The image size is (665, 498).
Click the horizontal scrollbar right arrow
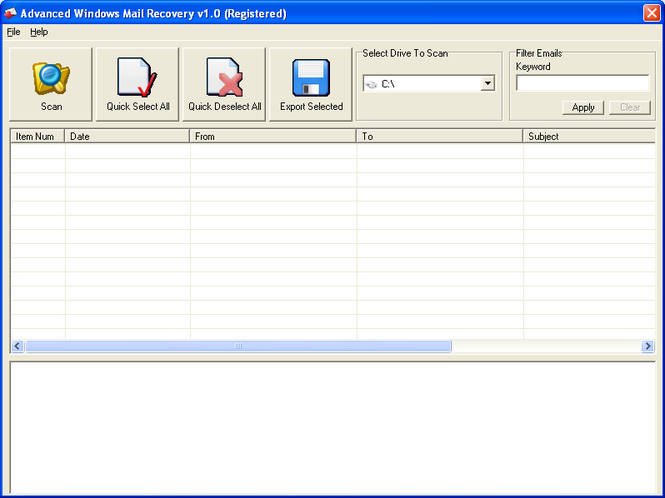coord(648,346)
